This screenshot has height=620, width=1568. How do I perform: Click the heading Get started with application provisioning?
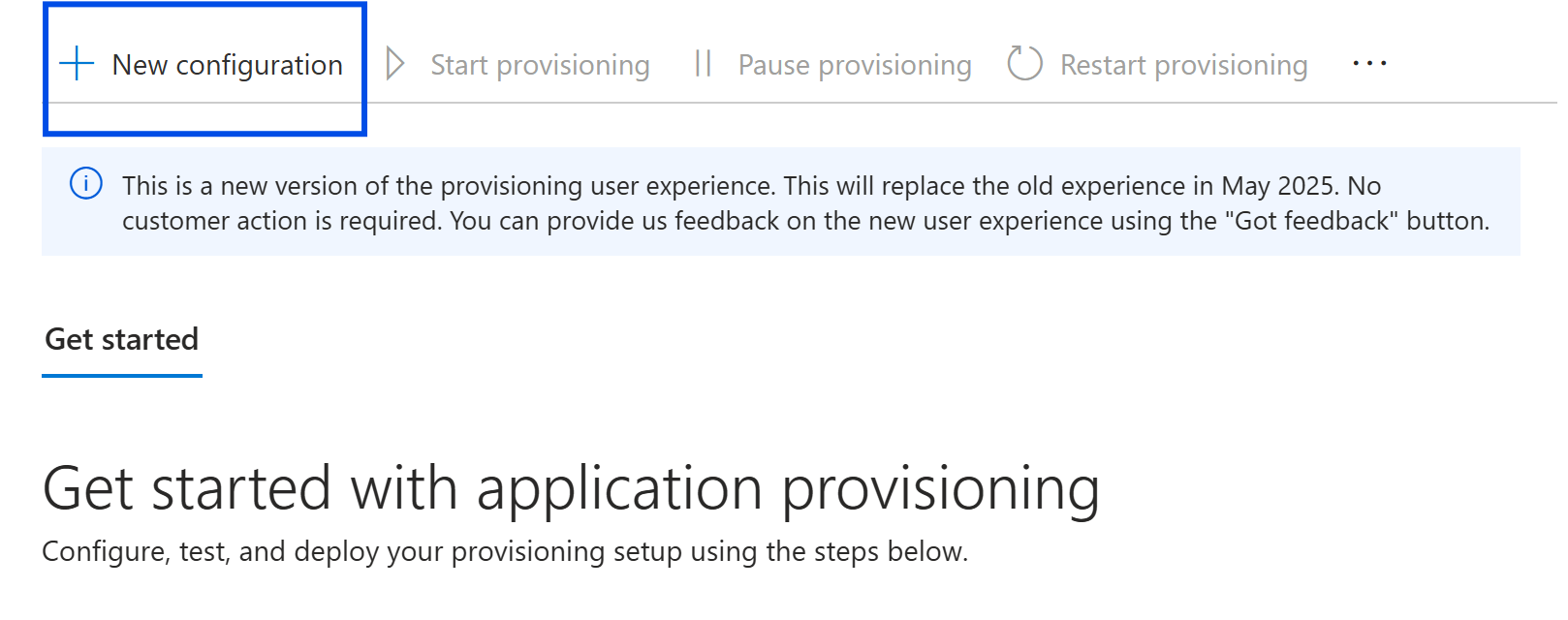point(570,487)
